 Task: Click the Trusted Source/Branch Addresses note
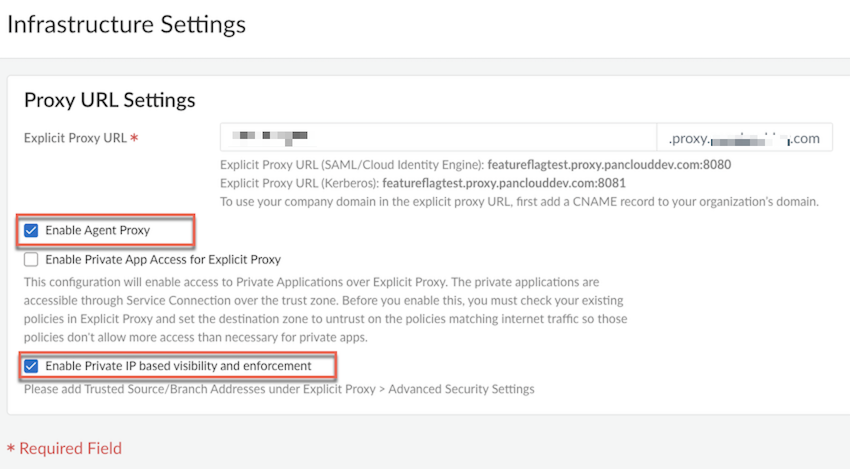click(x=279, y=389)
